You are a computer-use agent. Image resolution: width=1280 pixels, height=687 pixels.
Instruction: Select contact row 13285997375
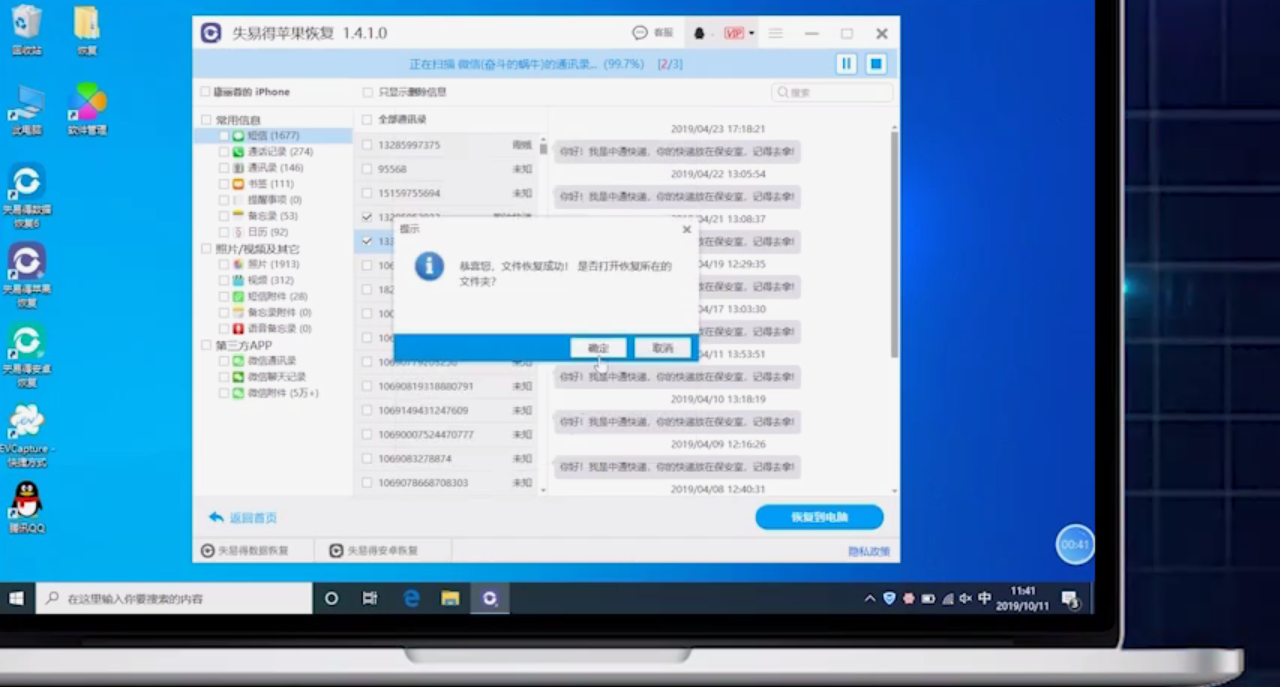pos(447,145)
